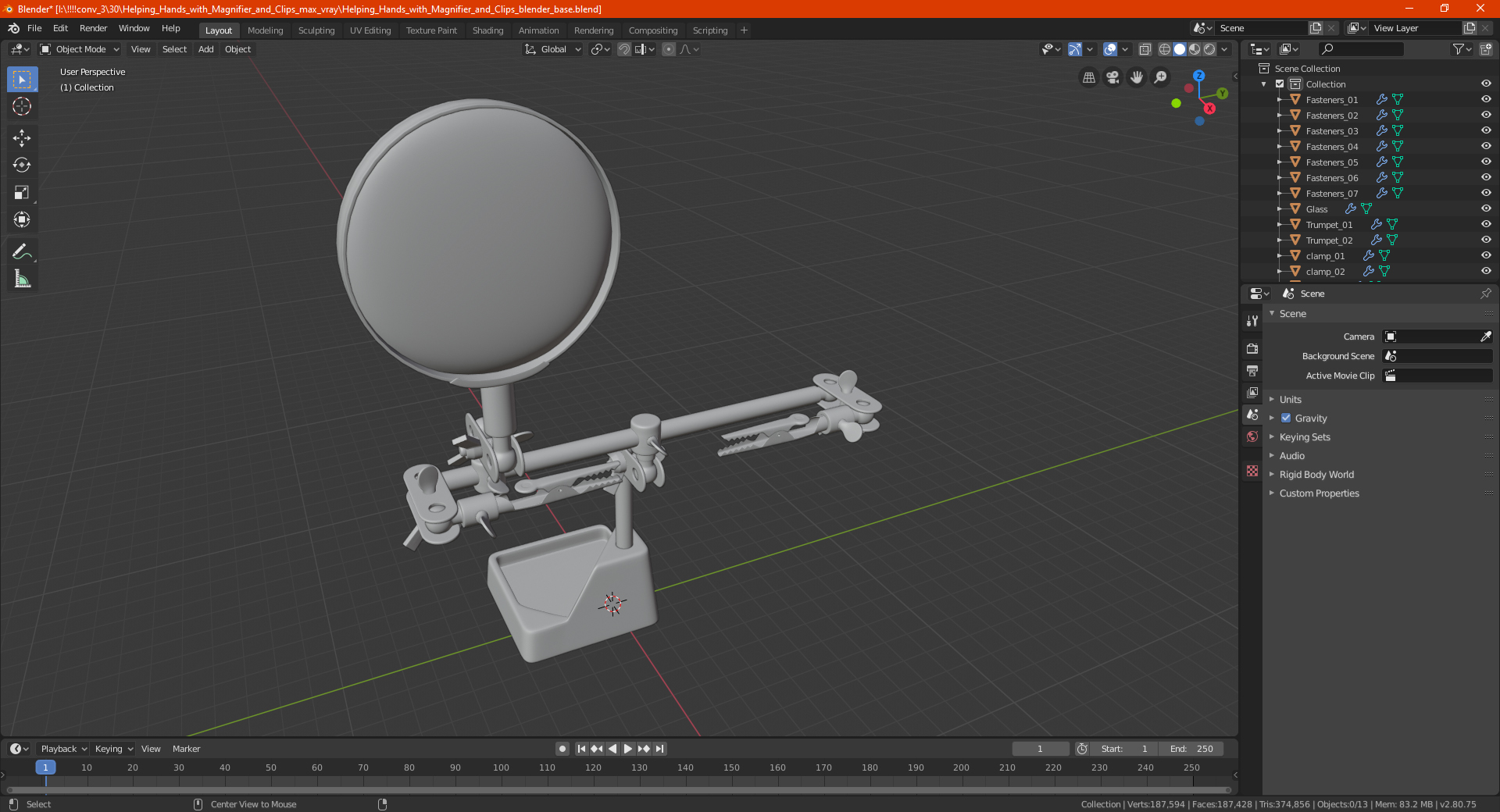Open the Object Mode dropdown
The width and height of the screenshot is (1500, 812).
coord(80,49)
